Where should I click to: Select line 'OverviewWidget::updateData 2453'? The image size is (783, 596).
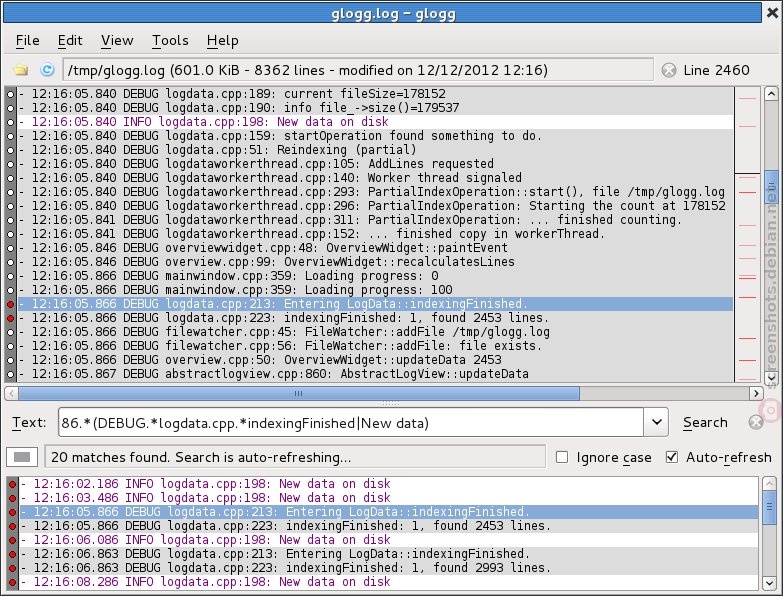376,360
